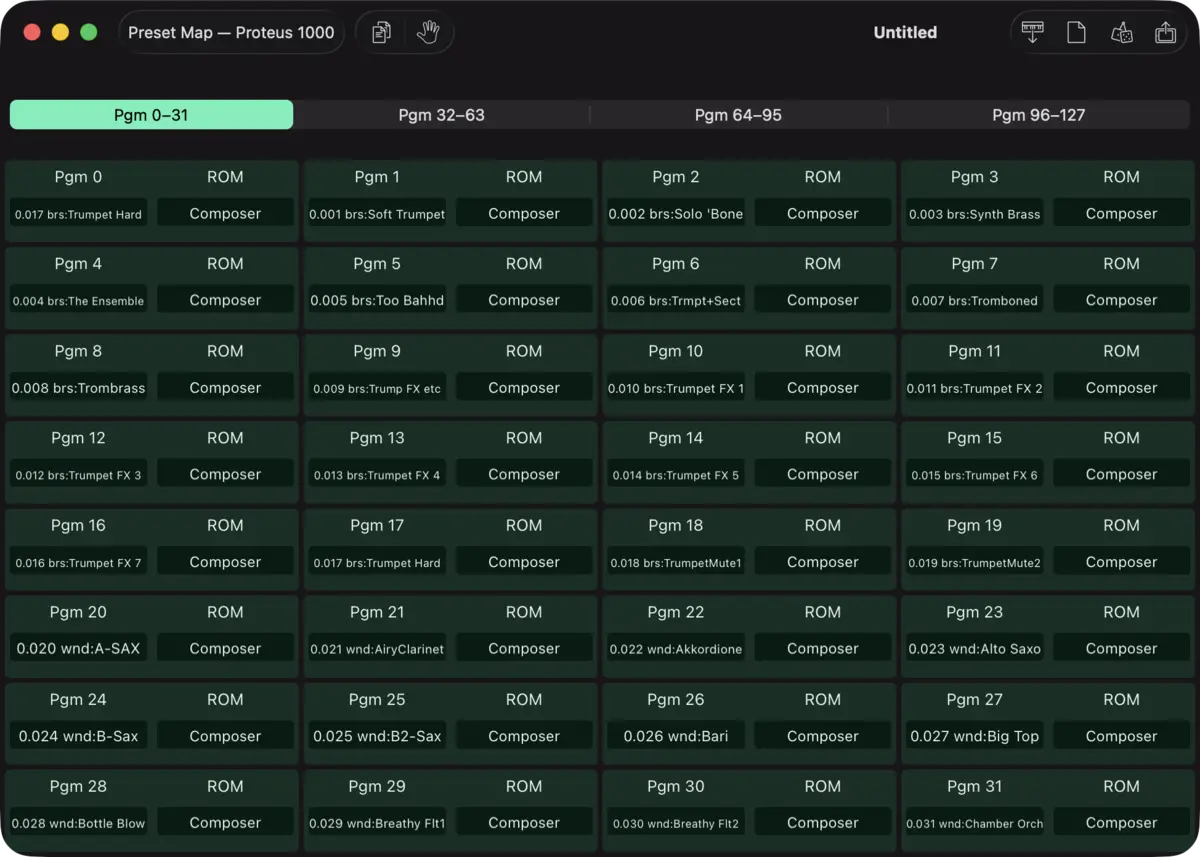Pick the 0.021 wnd:AiryClarinet preset field
Screen dimensions: 1200x857
click(x=377, y=649)
